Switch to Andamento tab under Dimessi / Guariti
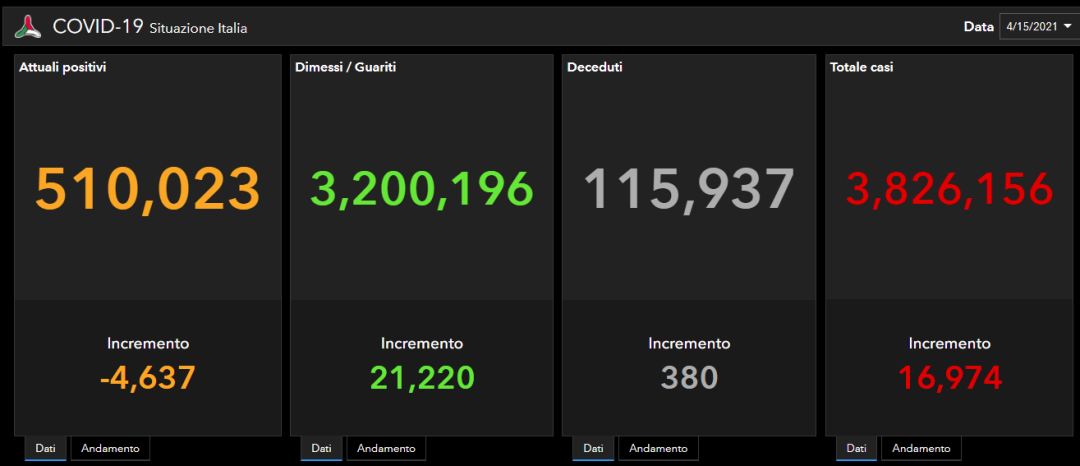 click(386, 448)
